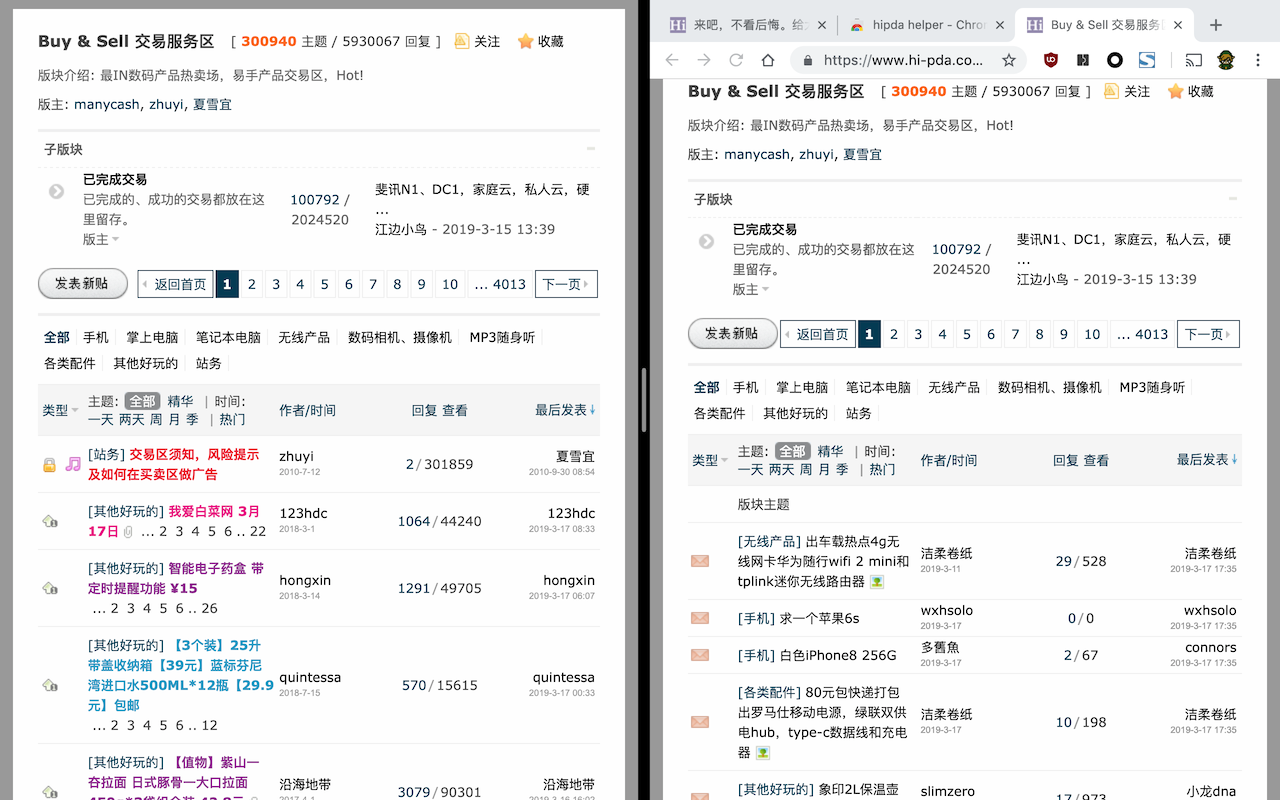
Task: Click the dark bracket extension icon
Action: [x=1083, y=60]
